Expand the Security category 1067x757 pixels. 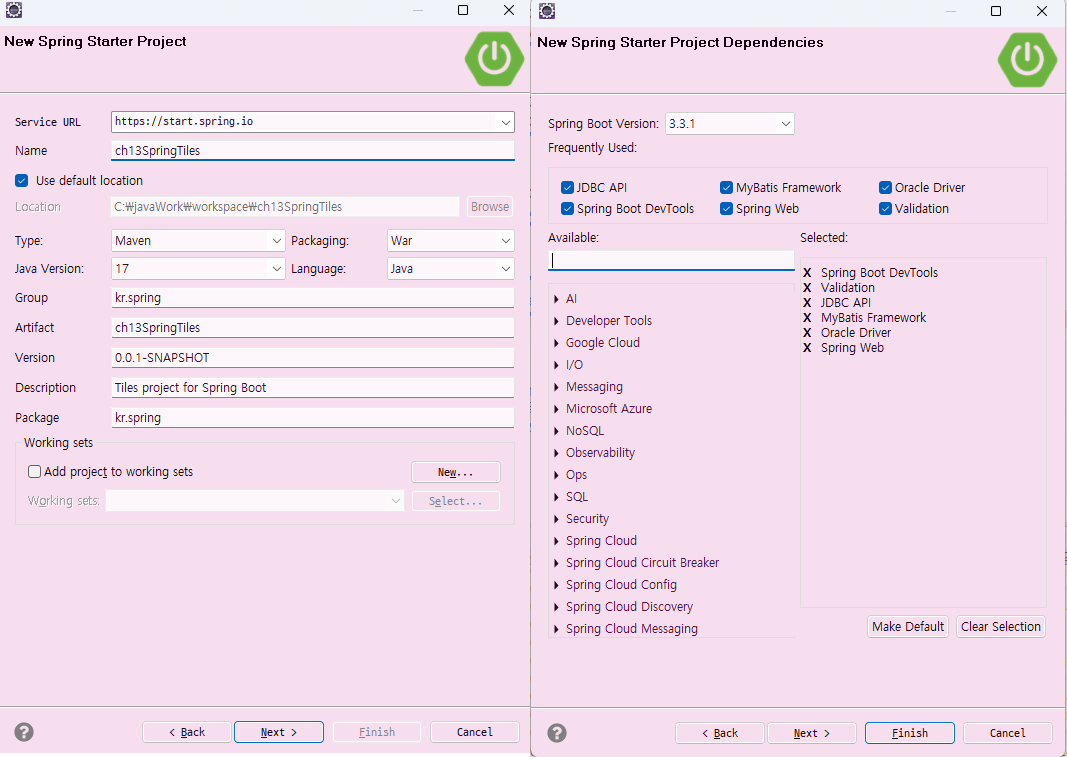(x=557, y=519)
